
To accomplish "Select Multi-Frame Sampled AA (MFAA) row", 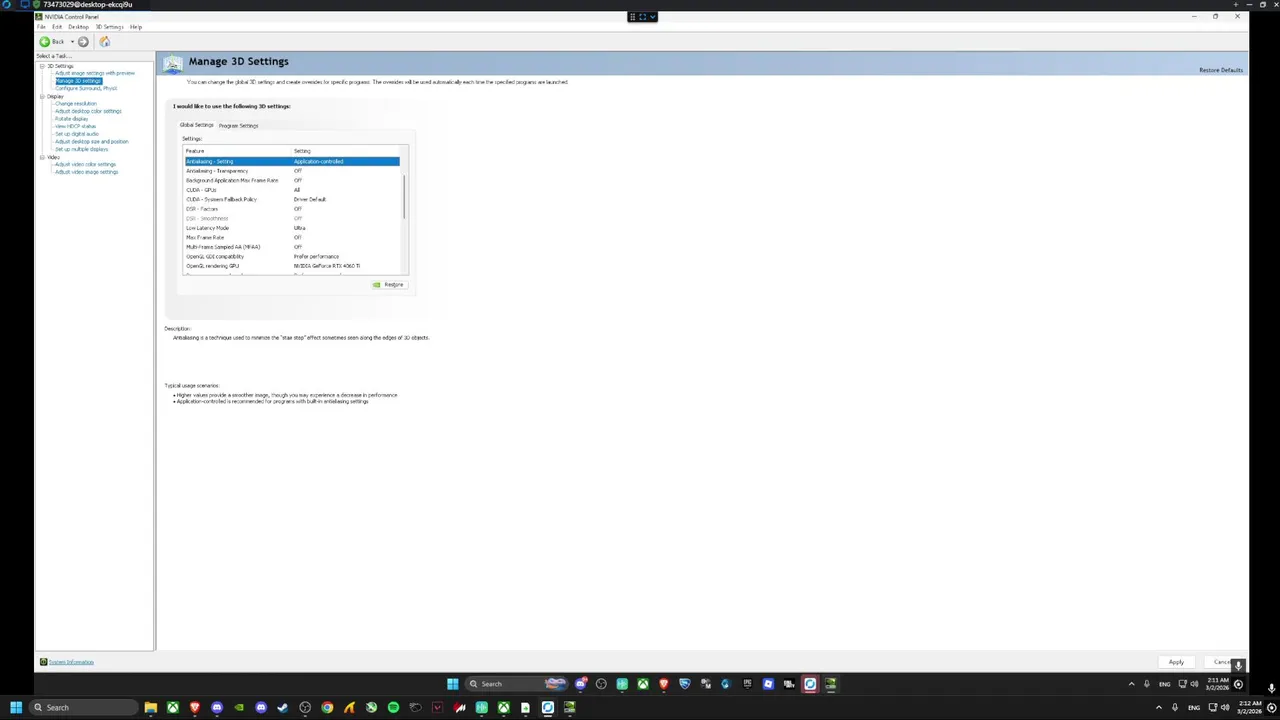I will (292, 247).
